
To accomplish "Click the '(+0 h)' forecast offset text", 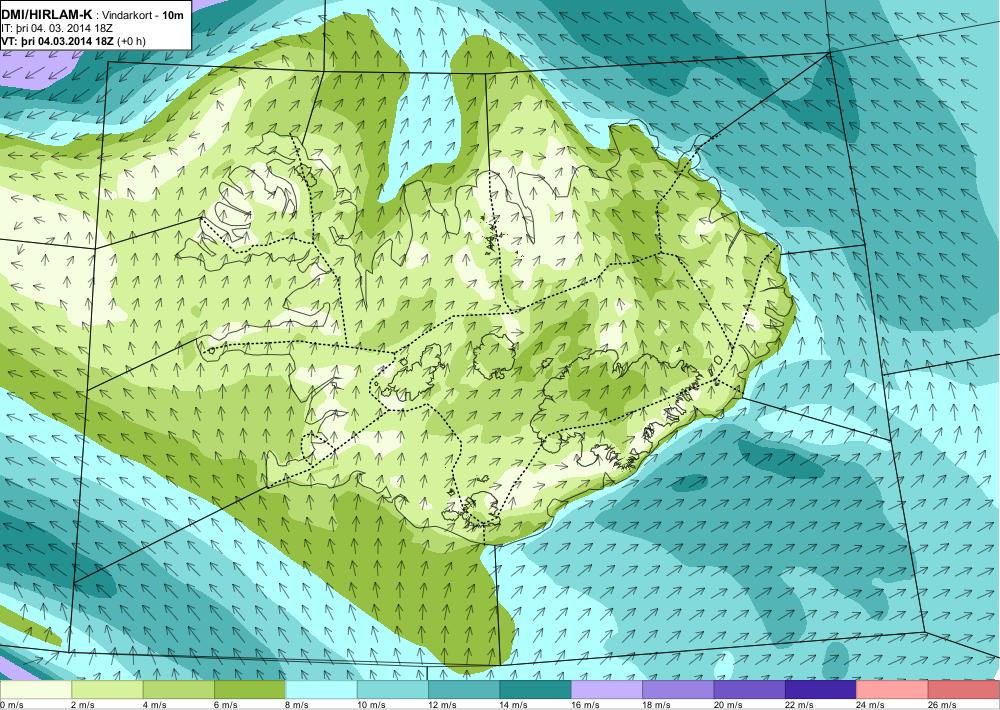I will coord(133,41).
